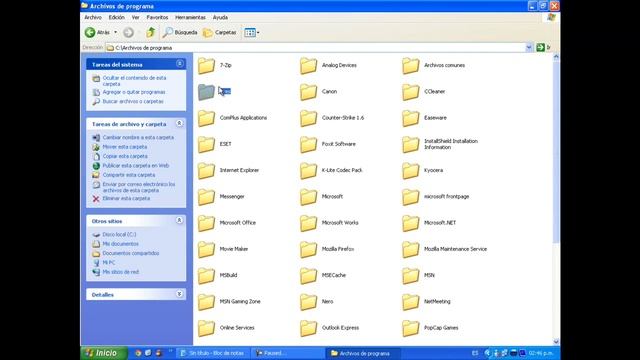Select the Internet Explorer folder icon
This screenshot has width=640, height=360.
point(206,171)
